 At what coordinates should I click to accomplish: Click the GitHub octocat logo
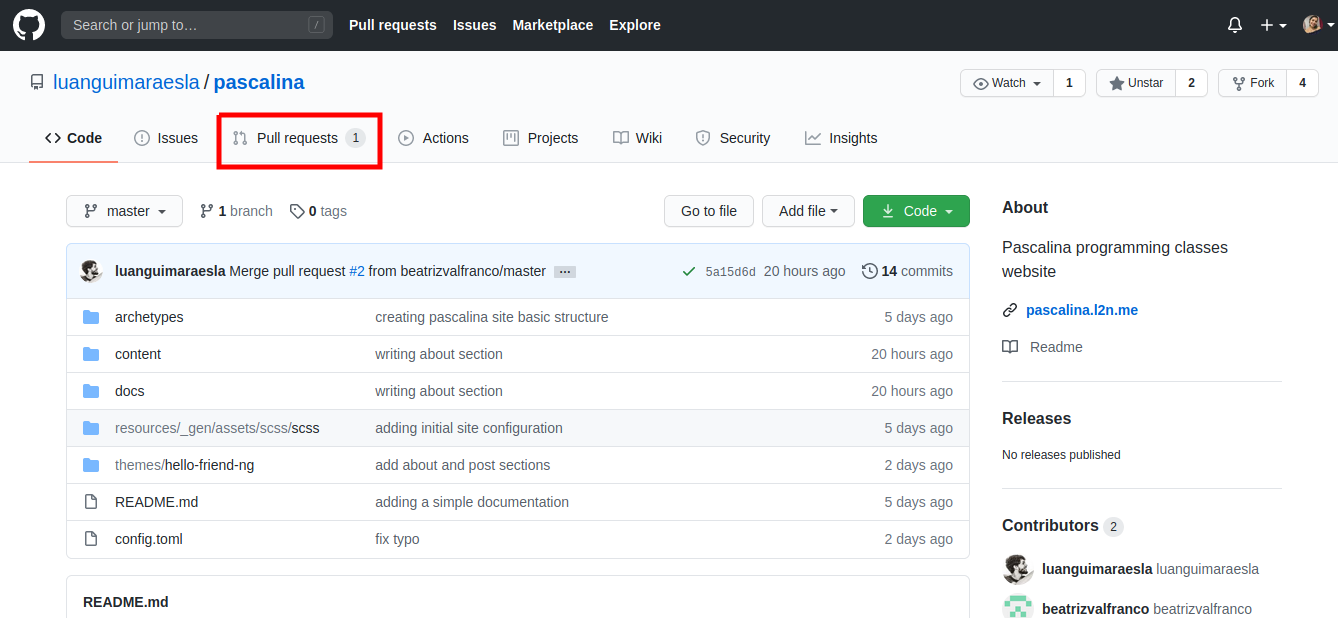[29, 25]
